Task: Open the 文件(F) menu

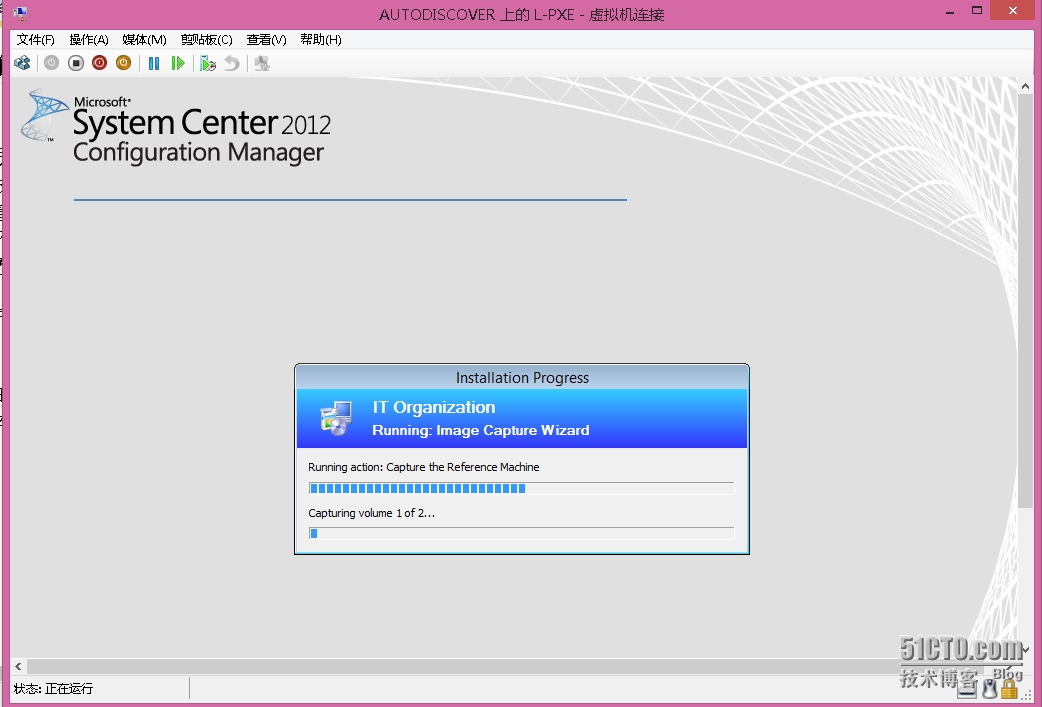Action: (36, 40)
